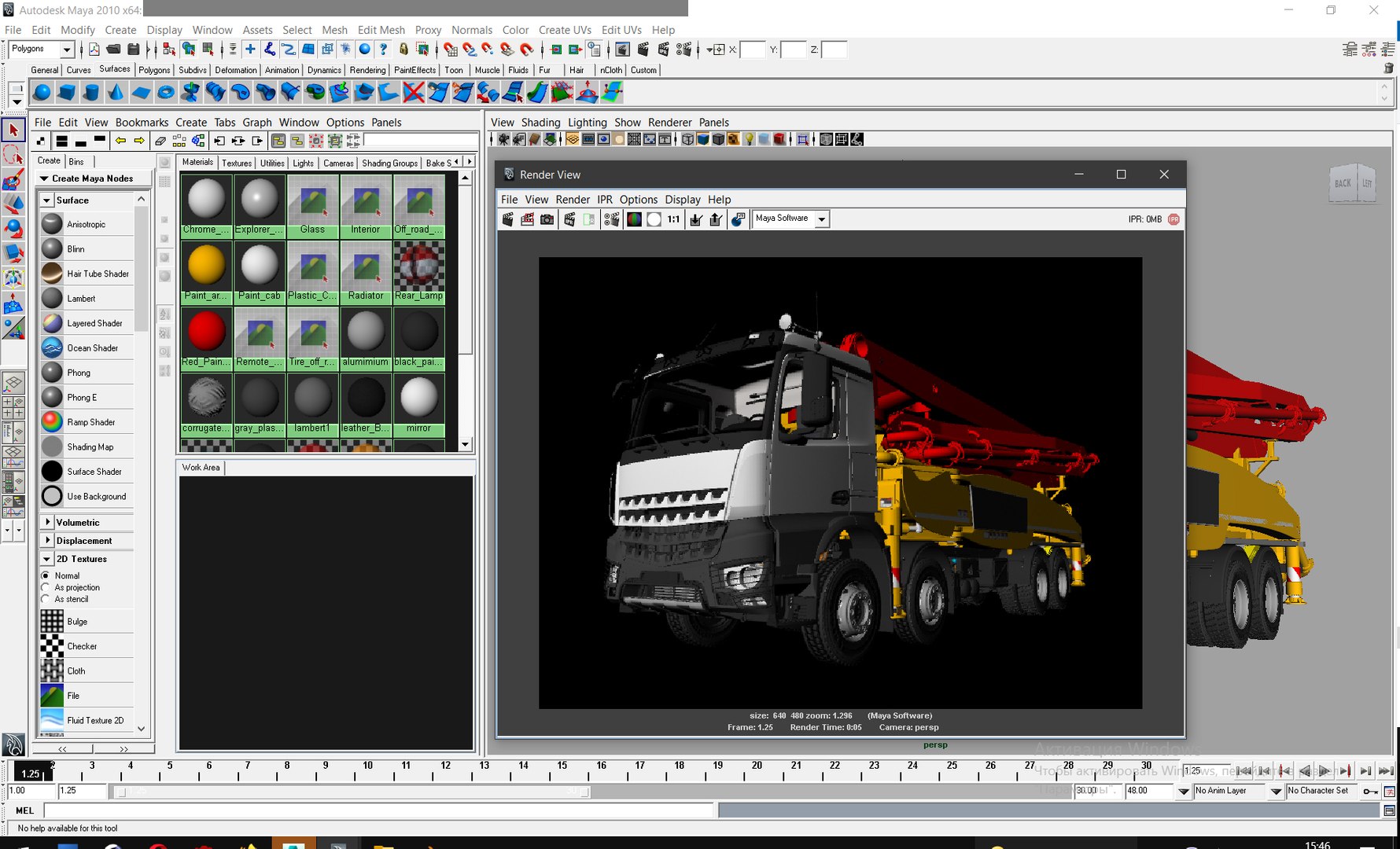Click the Keep image icon in Render View
This screenshot has height=849, width=1400.
(x=696, y=219)
